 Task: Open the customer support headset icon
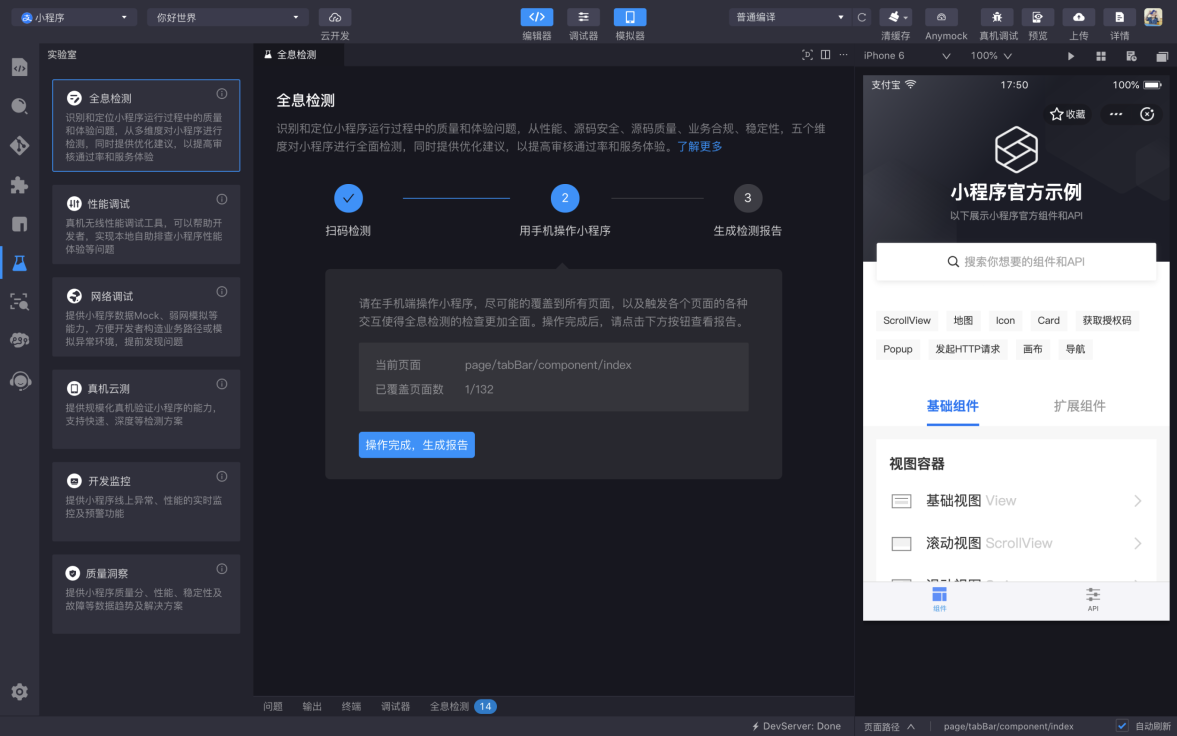point(20,381)
